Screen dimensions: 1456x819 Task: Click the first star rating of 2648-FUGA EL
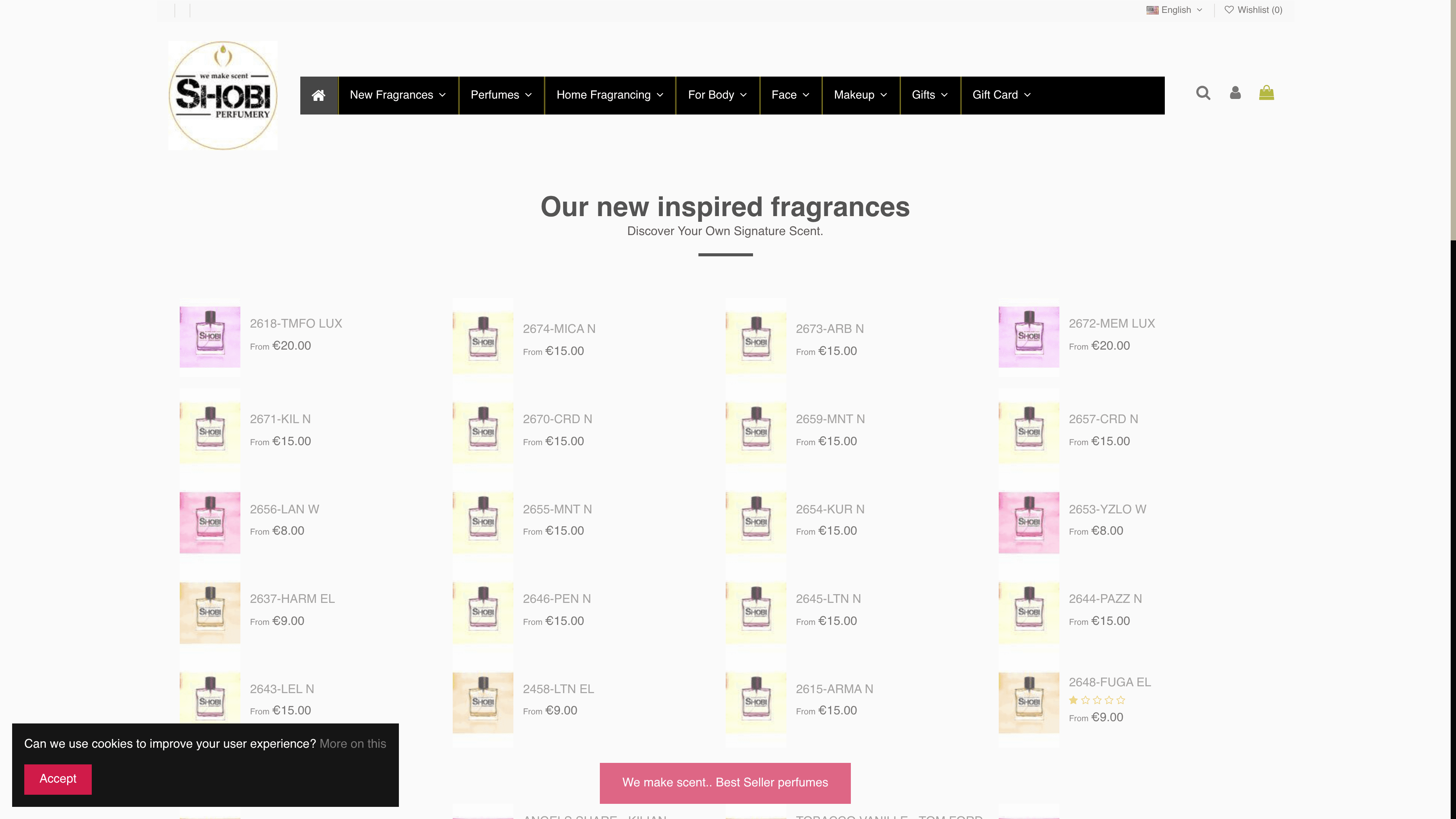pyautogui.click(x=1073, y=700)
